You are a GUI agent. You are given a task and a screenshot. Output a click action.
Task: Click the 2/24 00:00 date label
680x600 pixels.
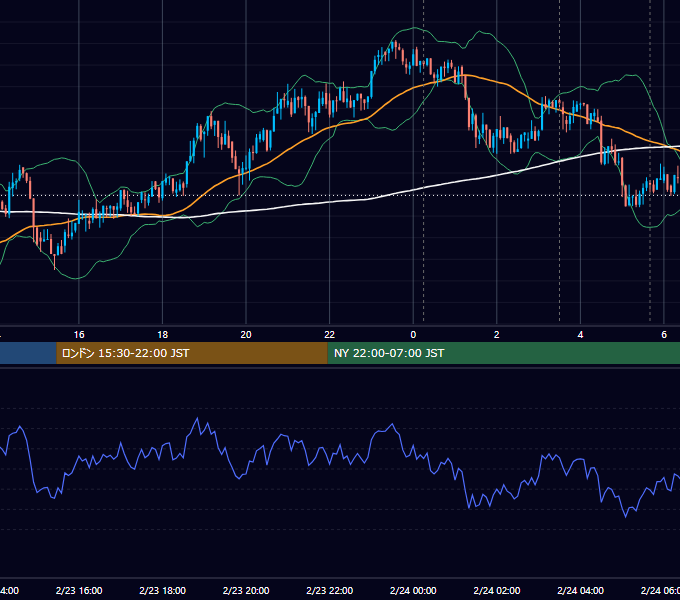tap(413, 590)
